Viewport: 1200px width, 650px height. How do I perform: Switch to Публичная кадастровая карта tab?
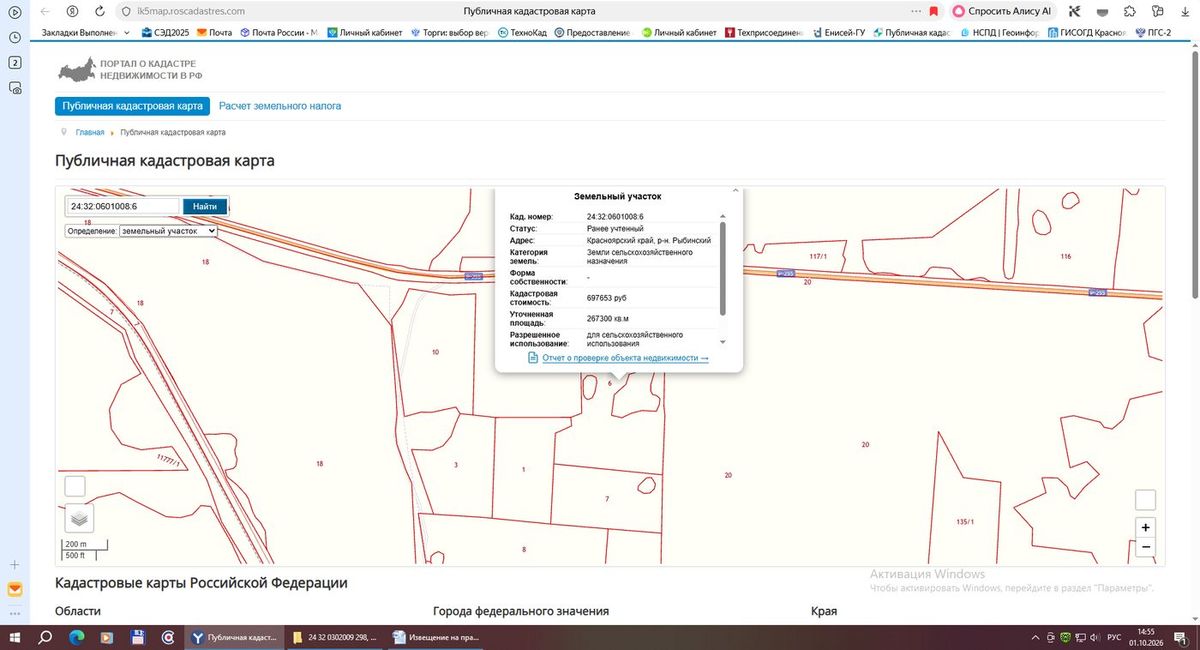click(x=132, y=106)
